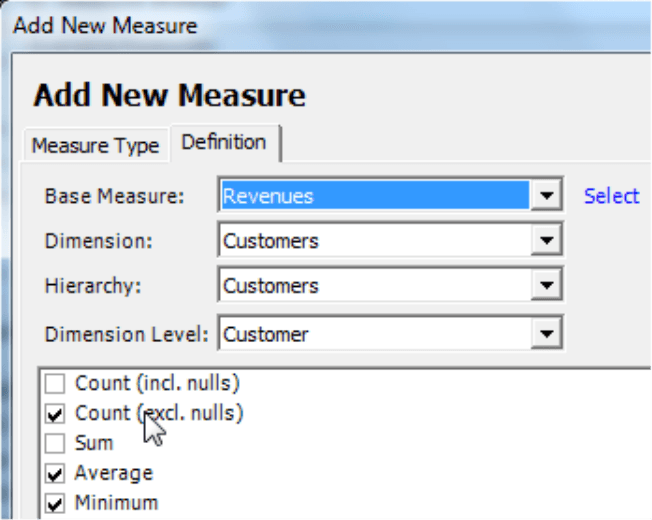Select the Definition tab
The width and height of the screenshot is (652, 520).
pos(225,143)
